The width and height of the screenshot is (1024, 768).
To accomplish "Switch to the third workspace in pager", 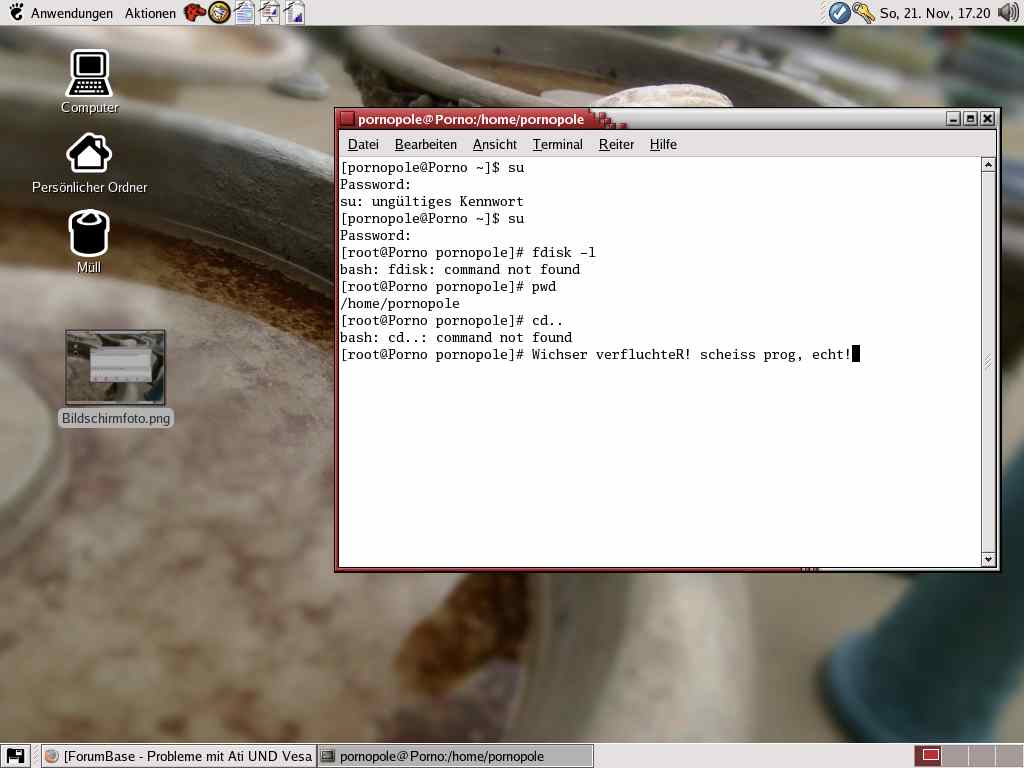I will [982, 756].
